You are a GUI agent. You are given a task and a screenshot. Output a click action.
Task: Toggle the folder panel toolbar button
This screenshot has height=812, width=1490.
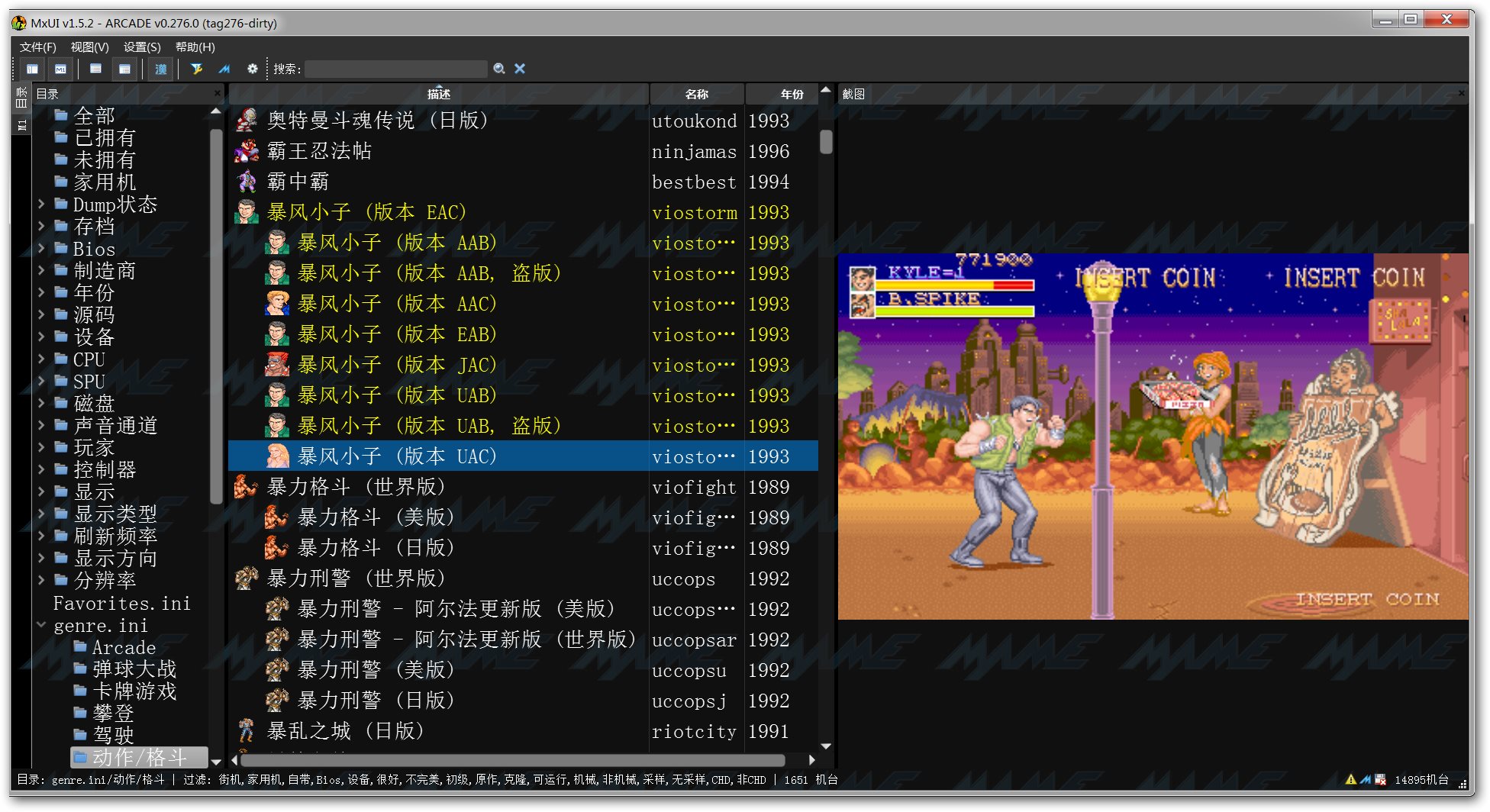click(x=32, y=69)
